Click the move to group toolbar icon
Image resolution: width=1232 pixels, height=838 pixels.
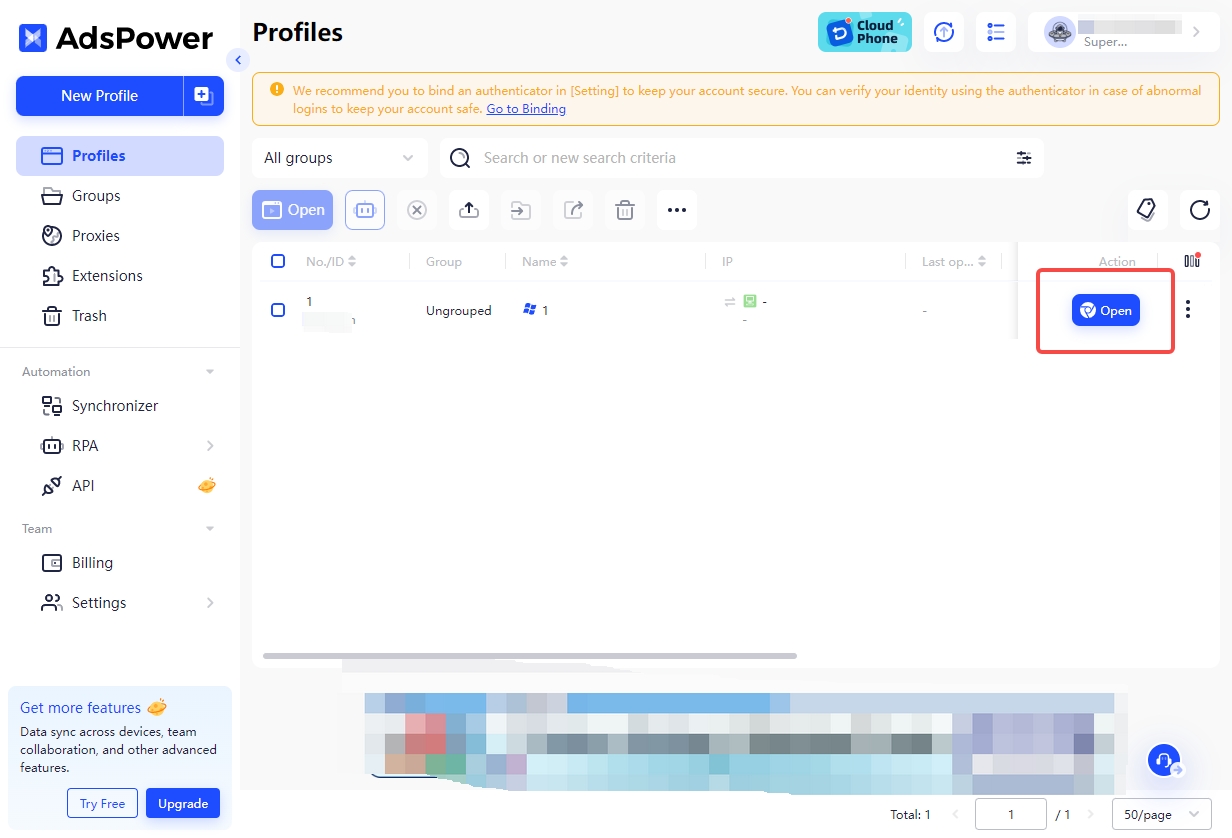[521, 210]
